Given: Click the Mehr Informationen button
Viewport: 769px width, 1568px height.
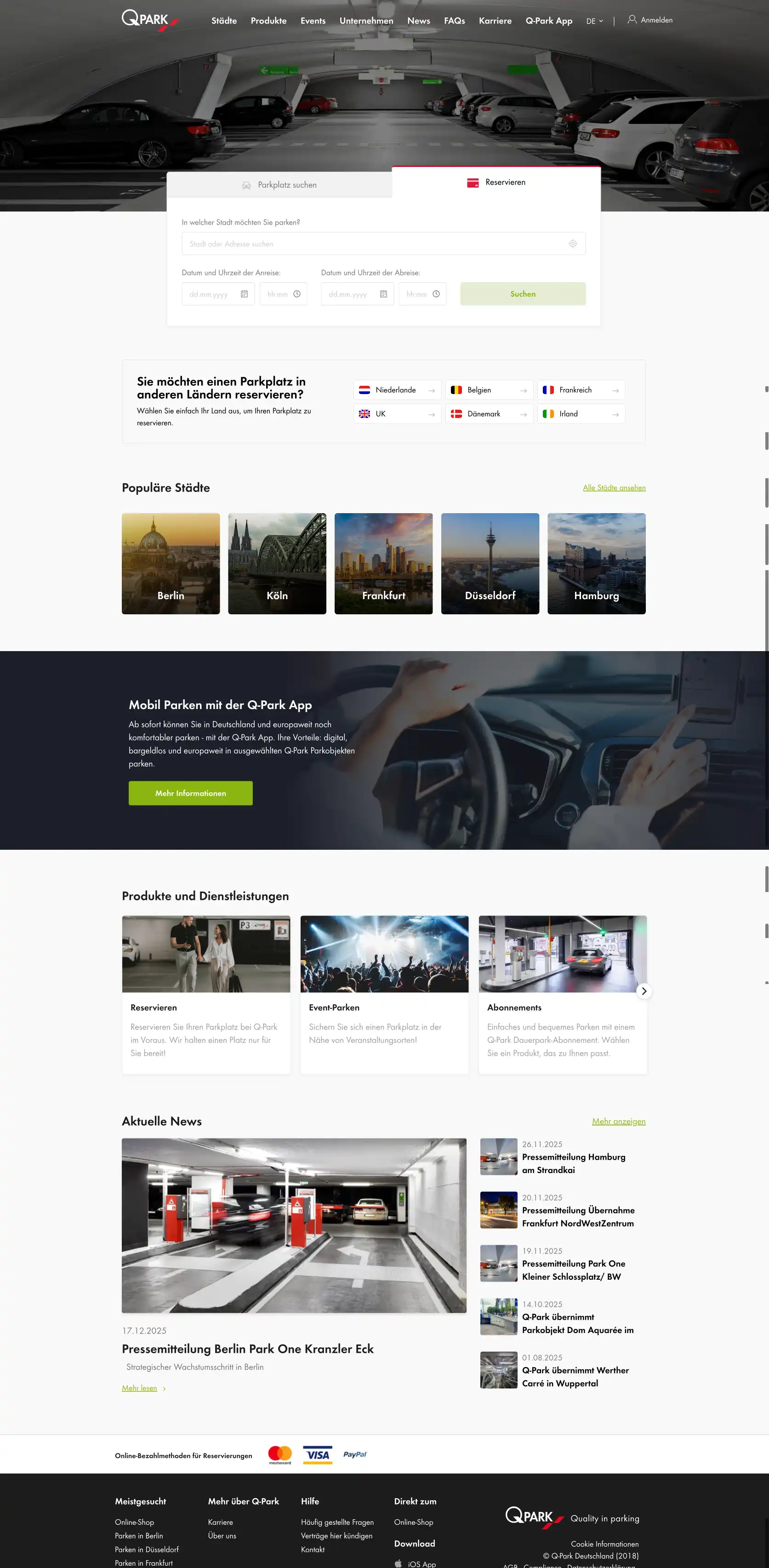Looking at the screenshot, I should pyautogui.click(x=190, y=793).
